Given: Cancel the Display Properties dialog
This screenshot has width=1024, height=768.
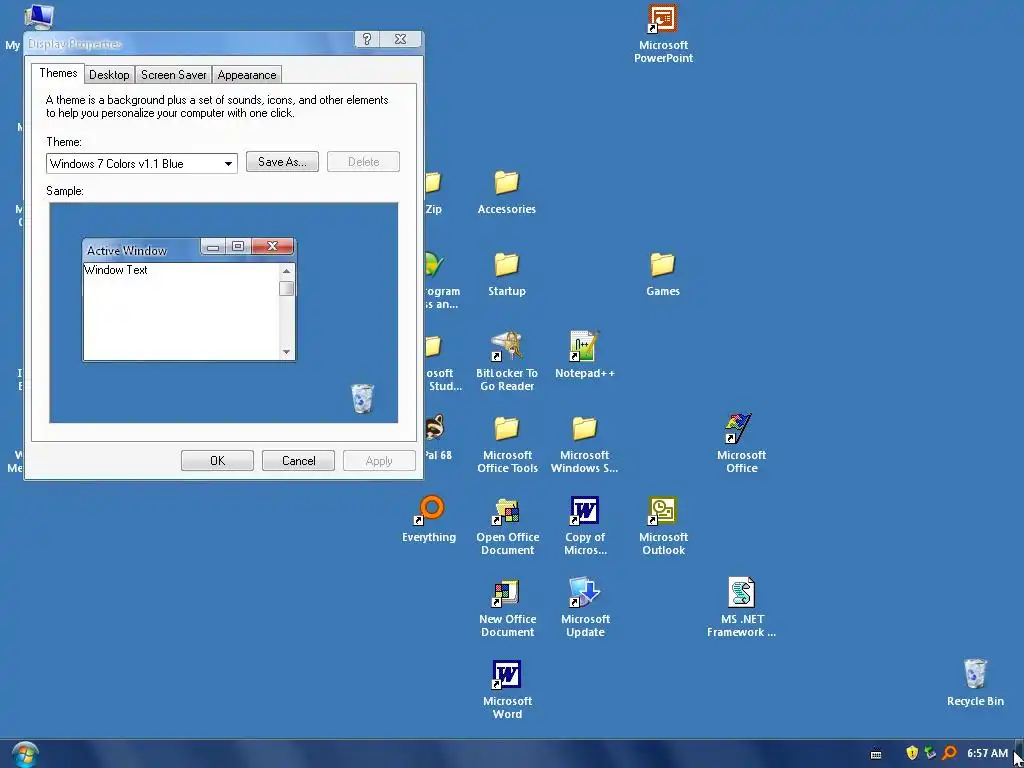Looking at the screenshot, I should tap(298, 460).
